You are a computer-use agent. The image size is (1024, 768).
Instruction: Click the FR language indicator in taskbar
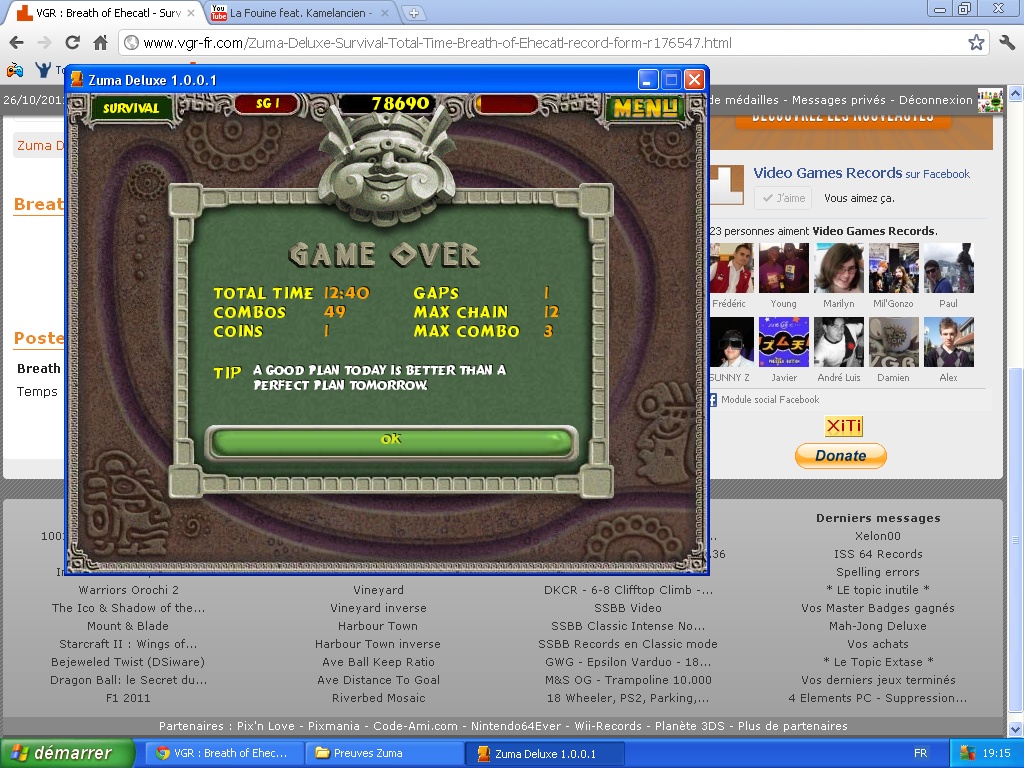click(x=919, y=753)
